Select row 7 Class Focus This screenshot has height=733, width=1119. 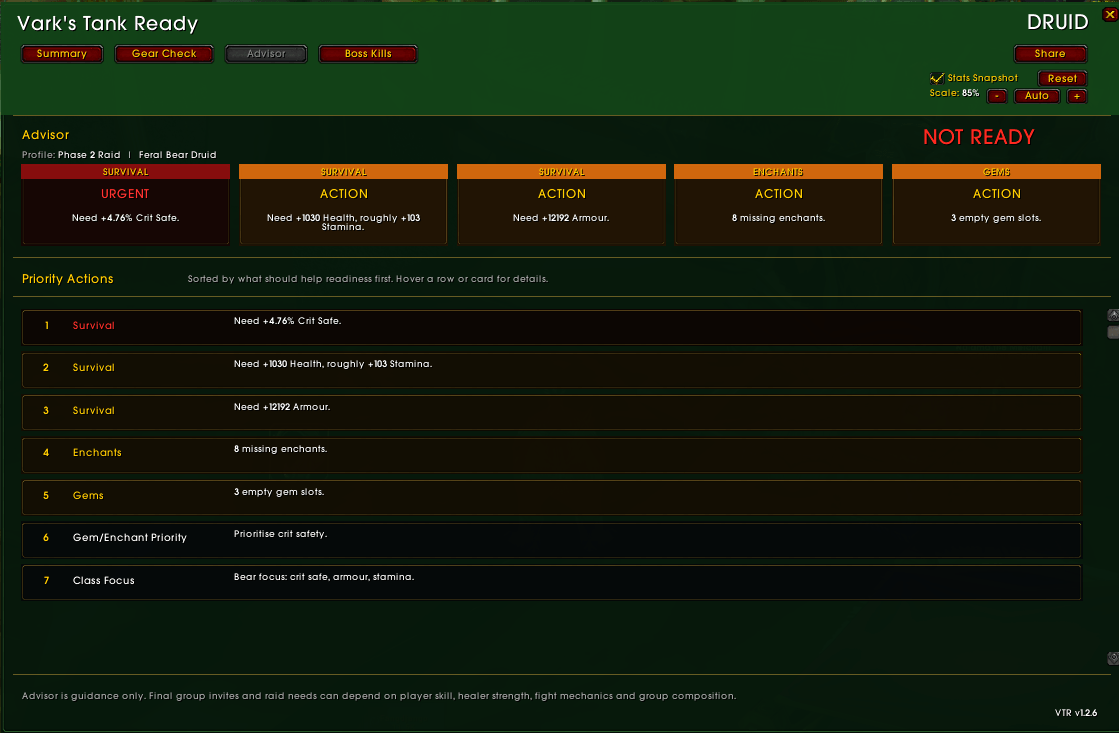[x=552, y=582]
